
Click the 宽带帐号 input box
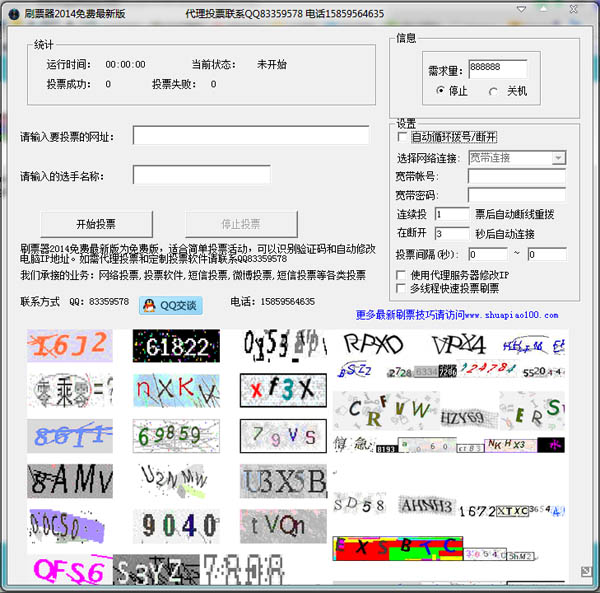pyautogui.click(x=516, y=176)
